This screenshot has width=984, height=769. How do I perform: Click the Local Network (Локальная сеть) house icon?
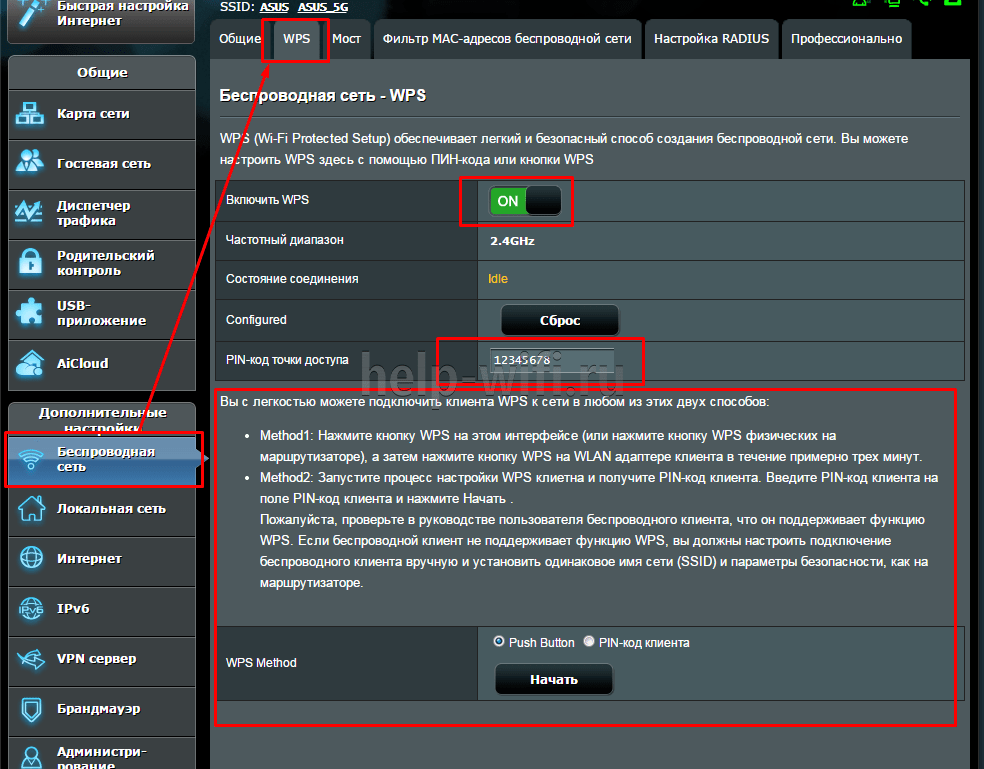(x=30, y=508)
